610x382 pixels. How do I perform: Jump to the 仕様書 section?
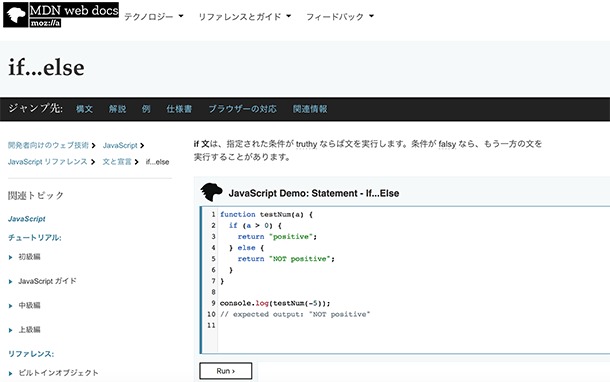(x=179, y=109)
